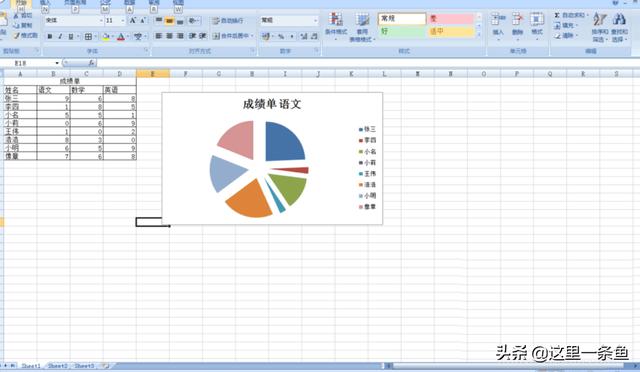
Task: Switch to the Page Layout (页面布局) tab
Action: click(x=75, y=3)
